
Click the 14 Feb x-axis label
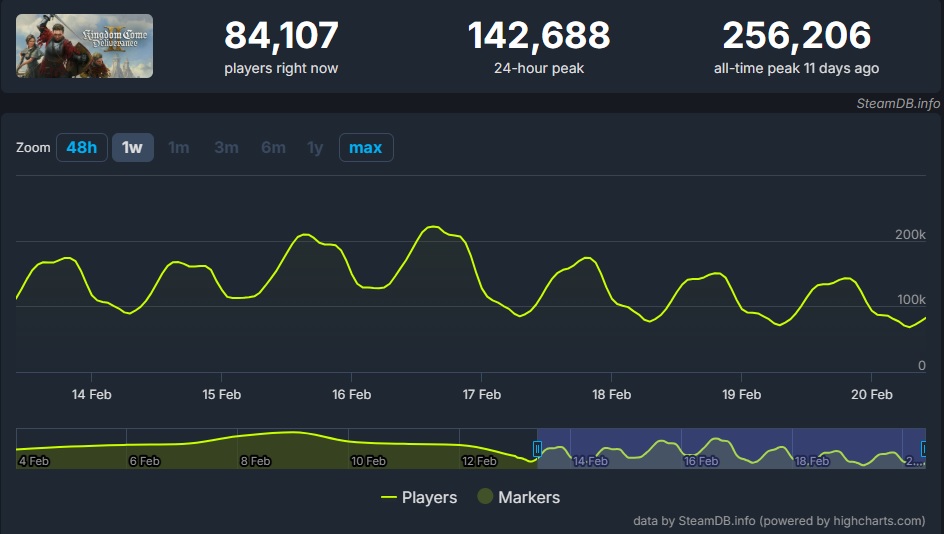coord(92,394)
